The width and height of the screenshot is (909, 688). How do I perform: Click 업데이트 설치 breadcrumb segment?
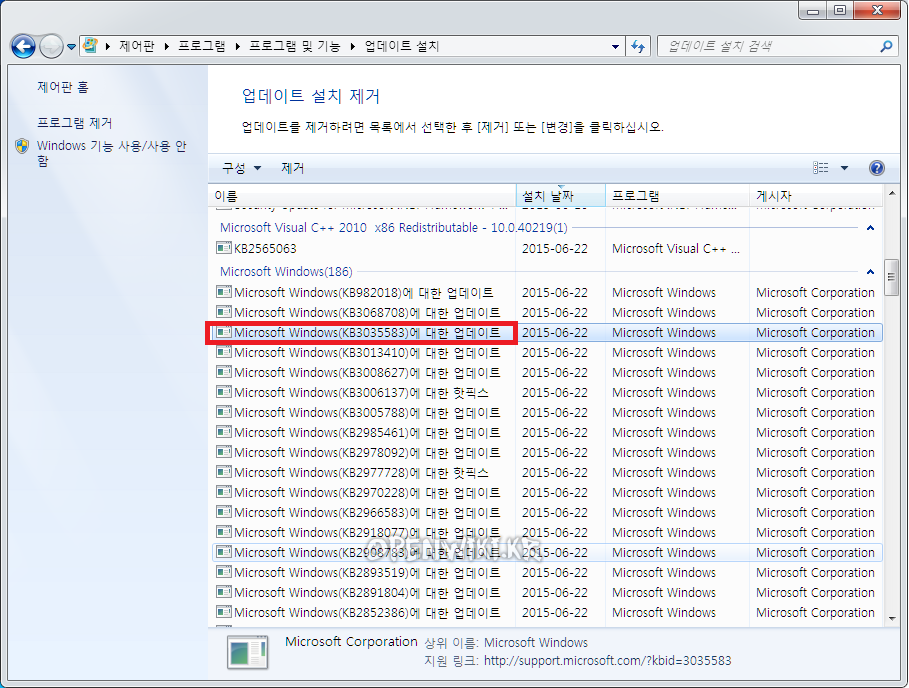402,46
